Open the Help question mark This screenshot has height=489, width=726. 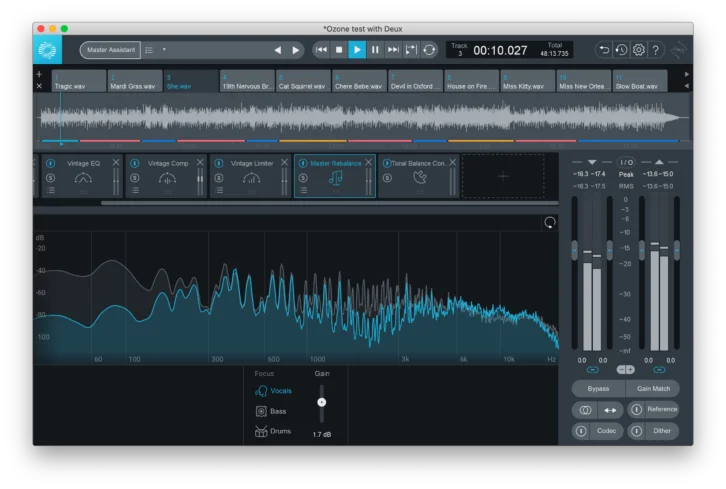point(656,50)
